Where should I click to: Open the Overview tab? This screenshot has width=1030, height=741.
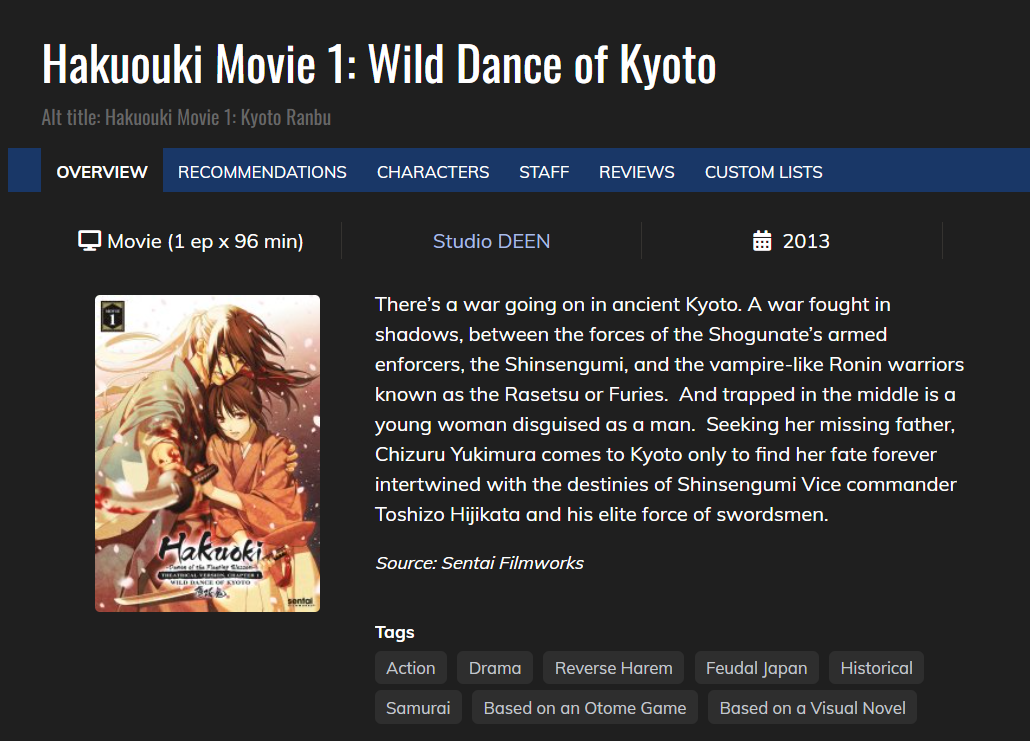(102, 171)
